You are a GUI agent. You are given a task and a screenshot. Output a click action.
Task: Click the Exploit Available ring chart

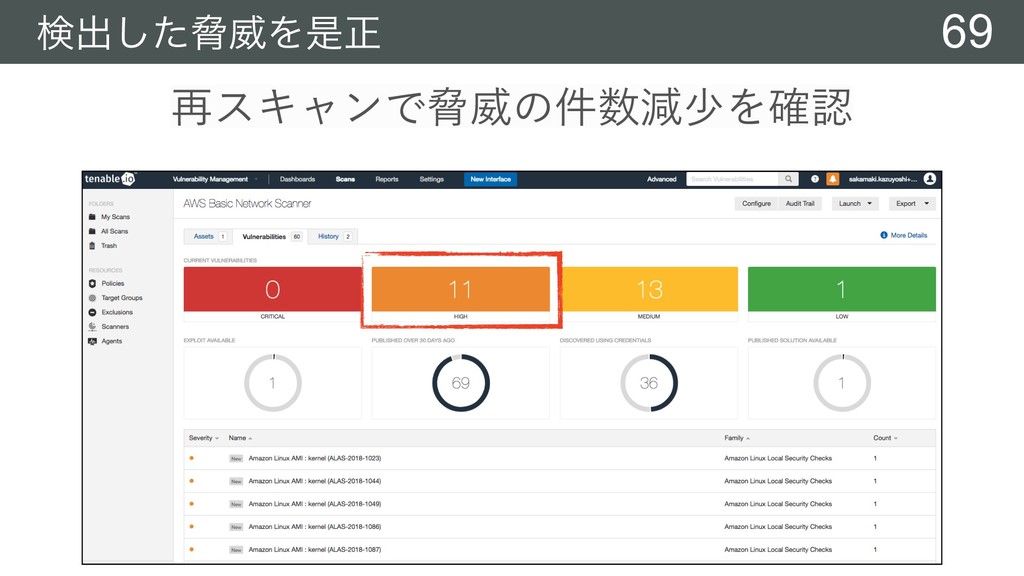[272, 383]
